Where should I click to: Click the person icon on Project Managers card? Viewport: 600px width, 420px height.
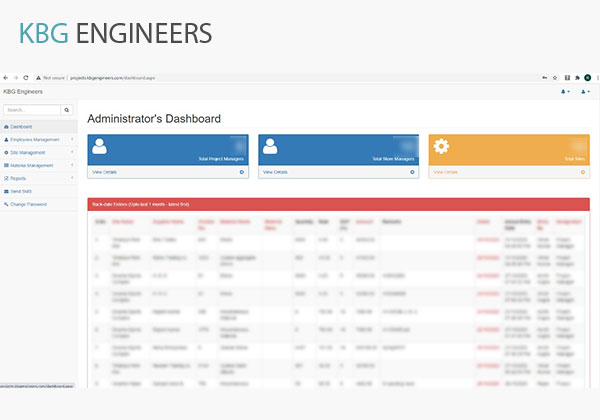pos(99,147)
